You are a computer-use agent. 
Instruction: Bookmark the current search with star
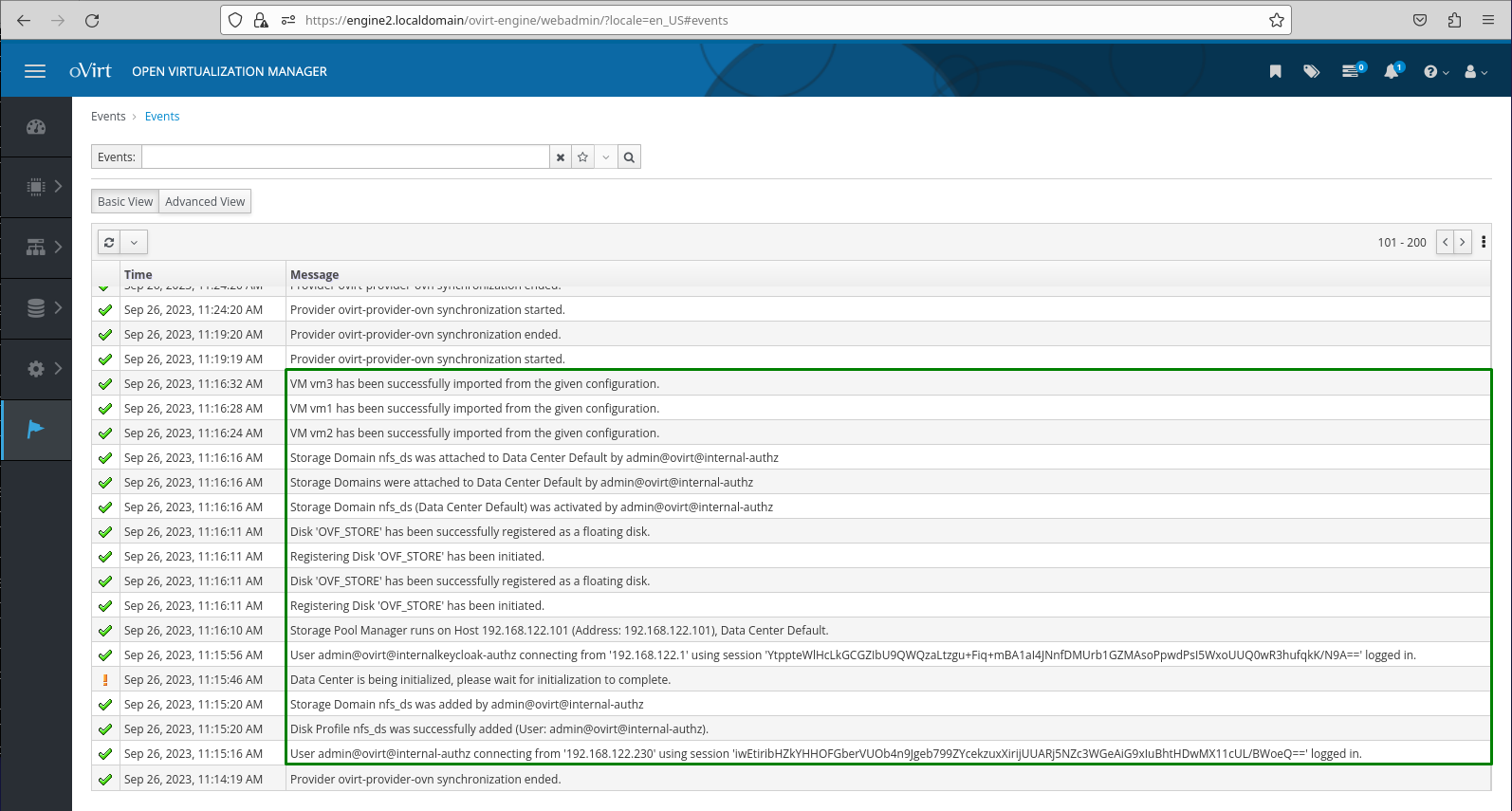coord(583,157)
